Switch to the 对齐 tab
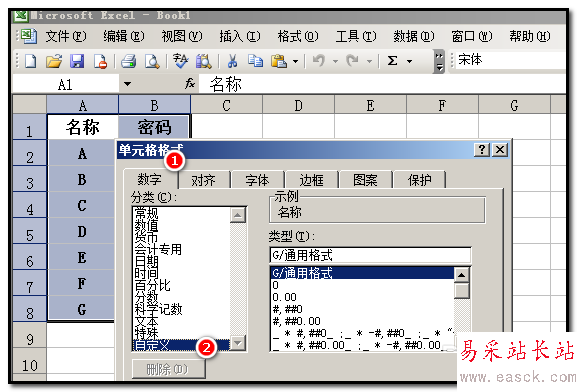This screenshot has height=392, width=577. coord(203,180)
